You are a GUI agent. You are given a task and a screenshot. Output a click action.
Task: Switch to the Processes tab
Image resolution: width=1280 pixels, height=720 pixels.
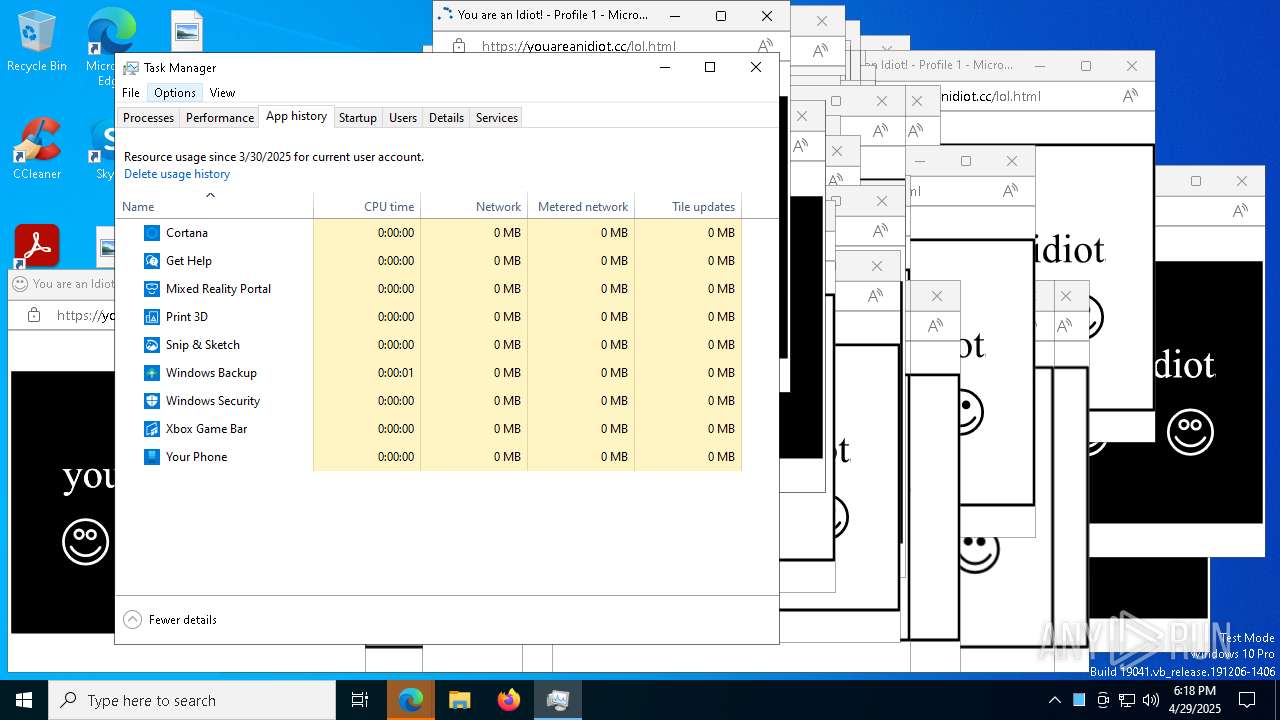[x=148, y=118]
